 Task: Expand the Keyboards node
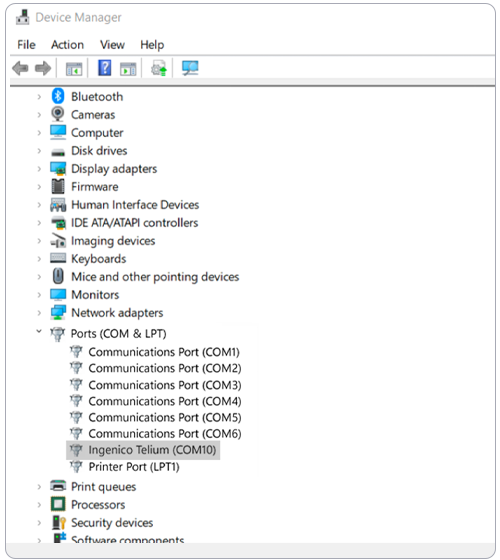(39, 259)
